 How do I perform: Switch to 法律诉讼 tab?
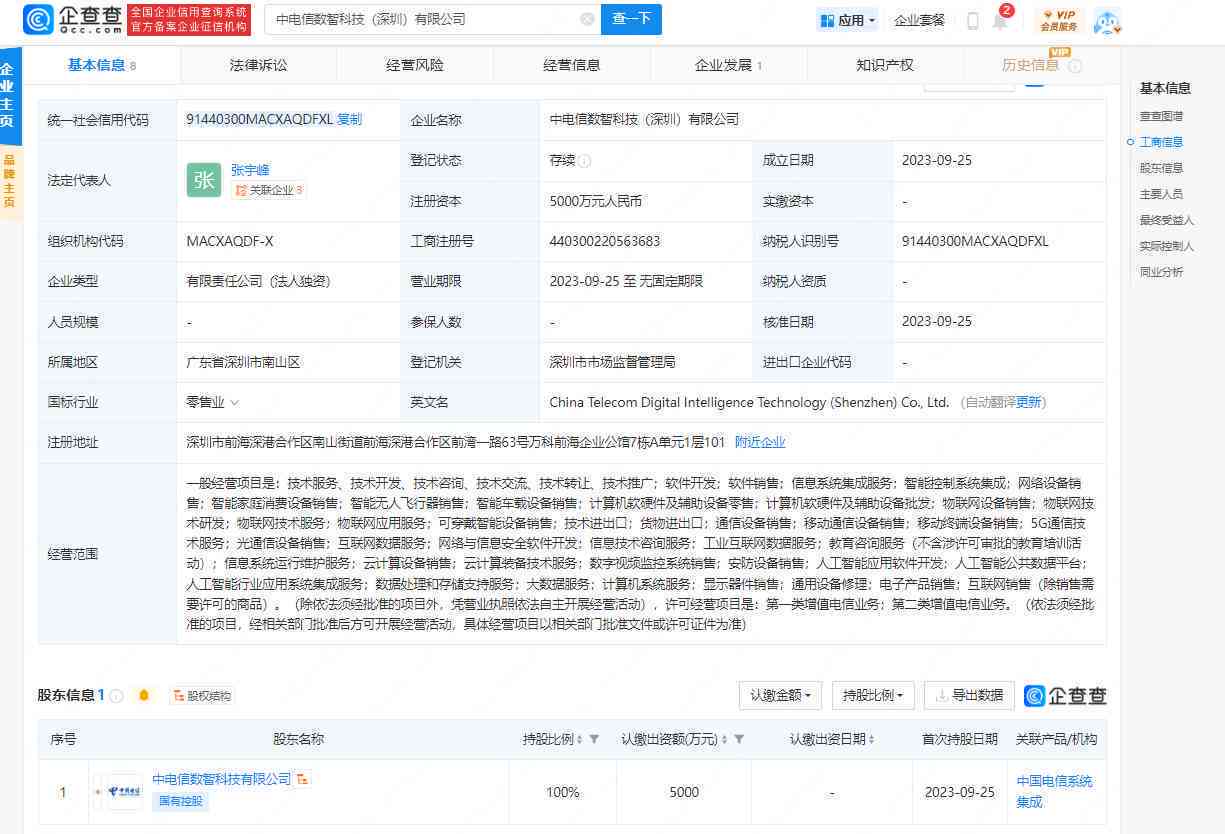(x=258, y=65)
